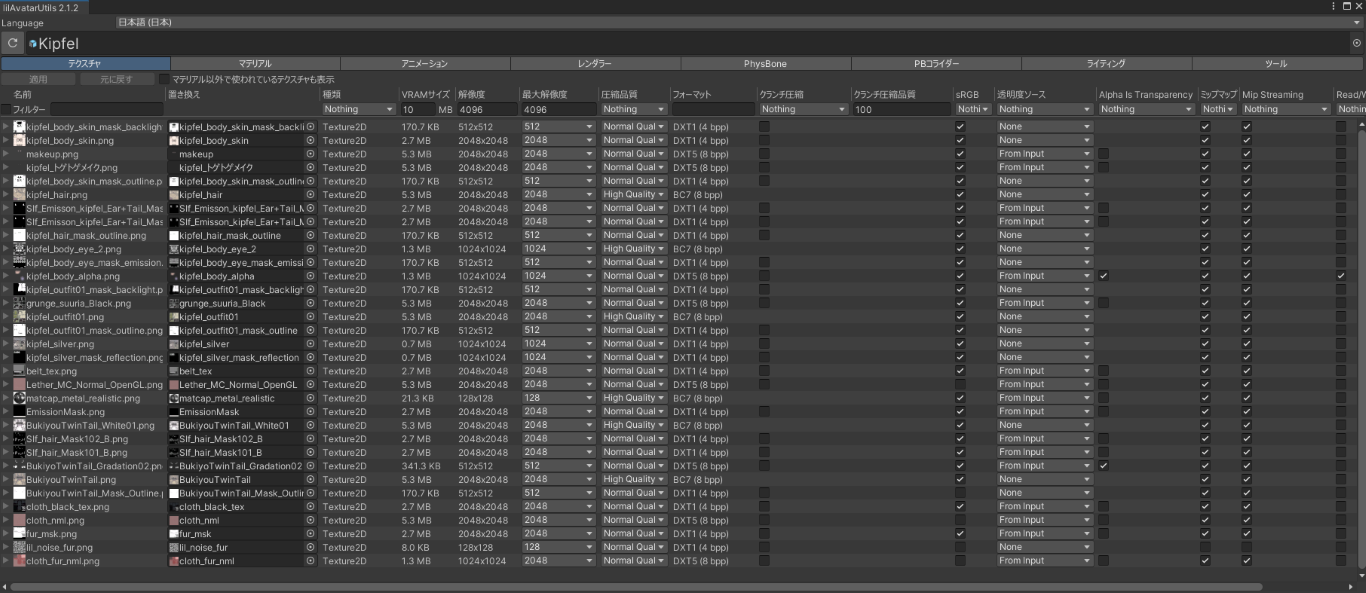Open object picker for Lether_MC_Normal_OpenGL replacement
The height and width of the screenshot is (593, 1366).
pyautogui.click(x=310, y=384)
